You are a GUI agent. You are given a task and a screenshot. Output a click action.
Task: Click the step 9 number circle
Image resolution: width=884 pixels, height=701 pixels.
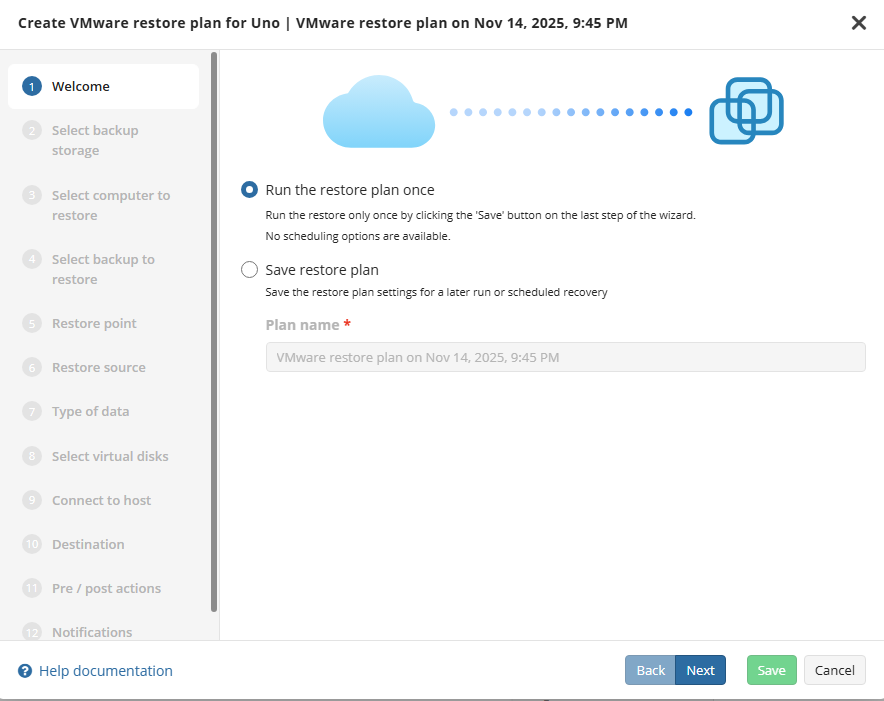click(x=32, y=500)
